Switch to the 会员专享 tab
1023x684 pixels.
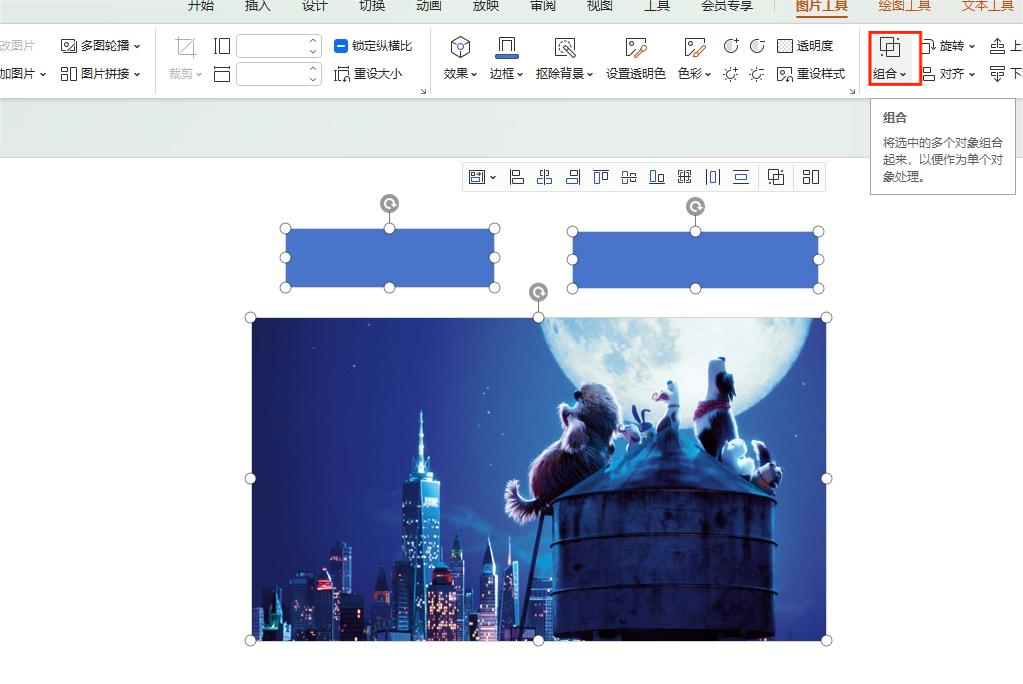727,6
